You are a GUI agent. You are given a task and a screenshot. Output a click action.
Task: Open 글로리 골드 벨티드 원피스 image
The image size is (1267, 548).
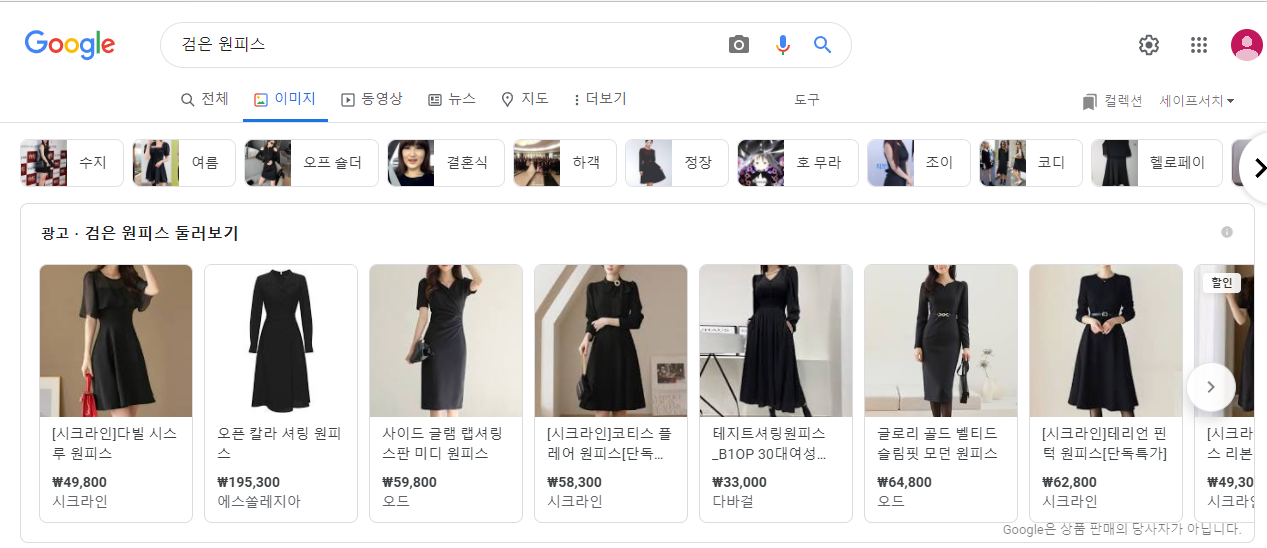click(941, 341)
